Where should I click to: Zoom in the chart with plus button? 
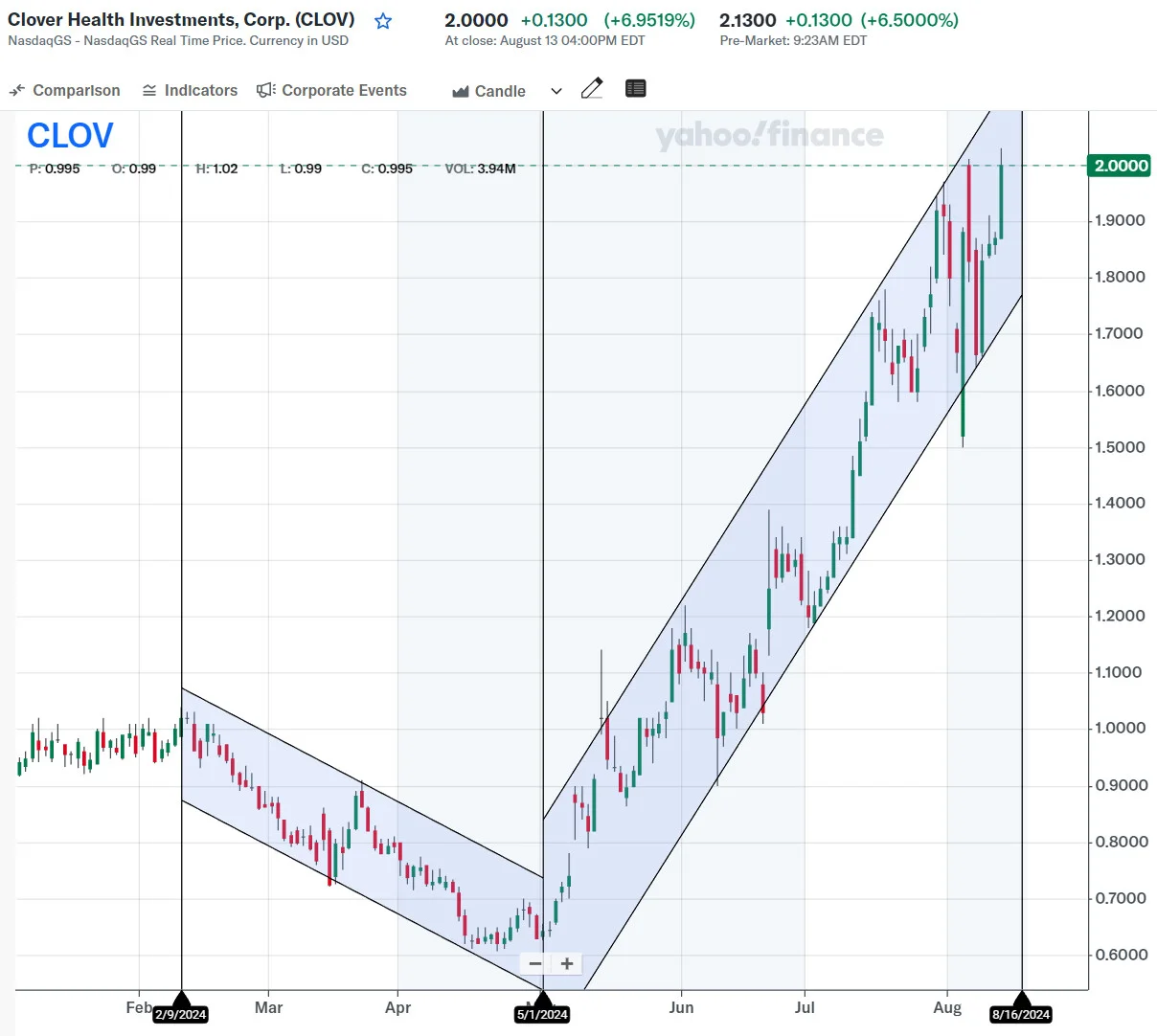[x=567, y=963]
